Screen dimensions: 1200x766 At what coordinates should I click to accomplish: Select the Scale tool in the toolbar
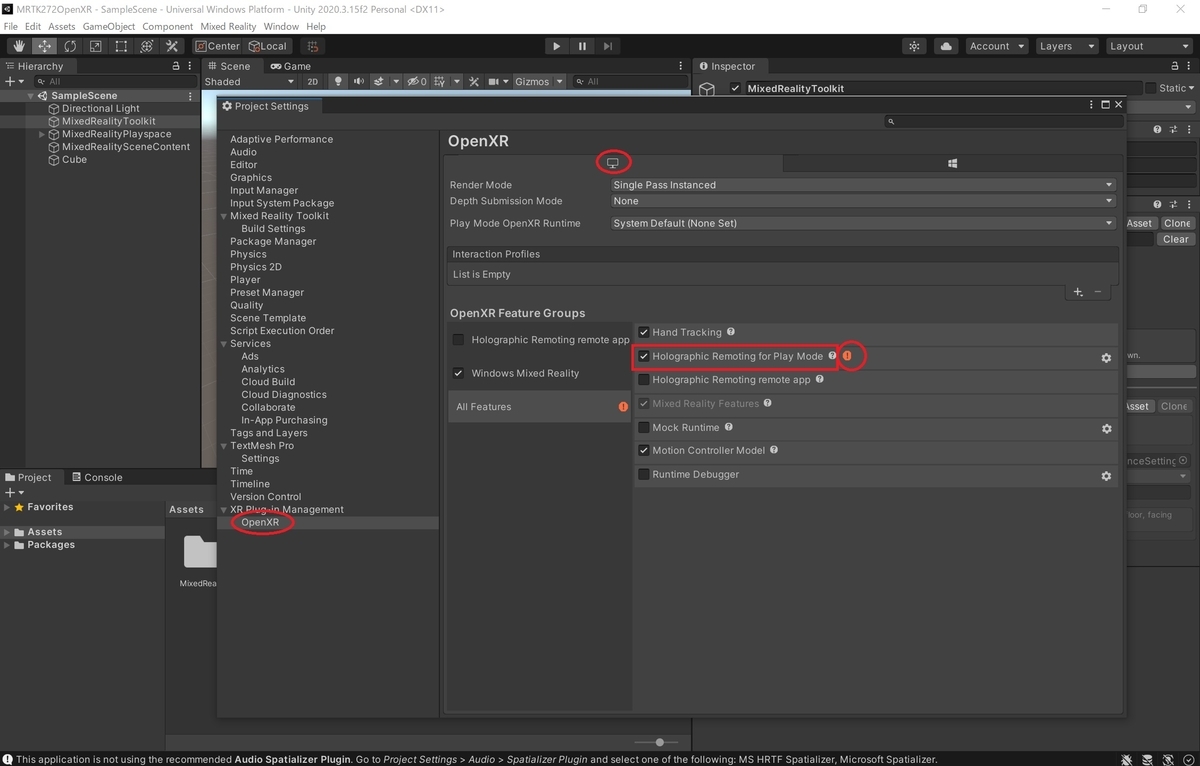[x=95, y=46]
